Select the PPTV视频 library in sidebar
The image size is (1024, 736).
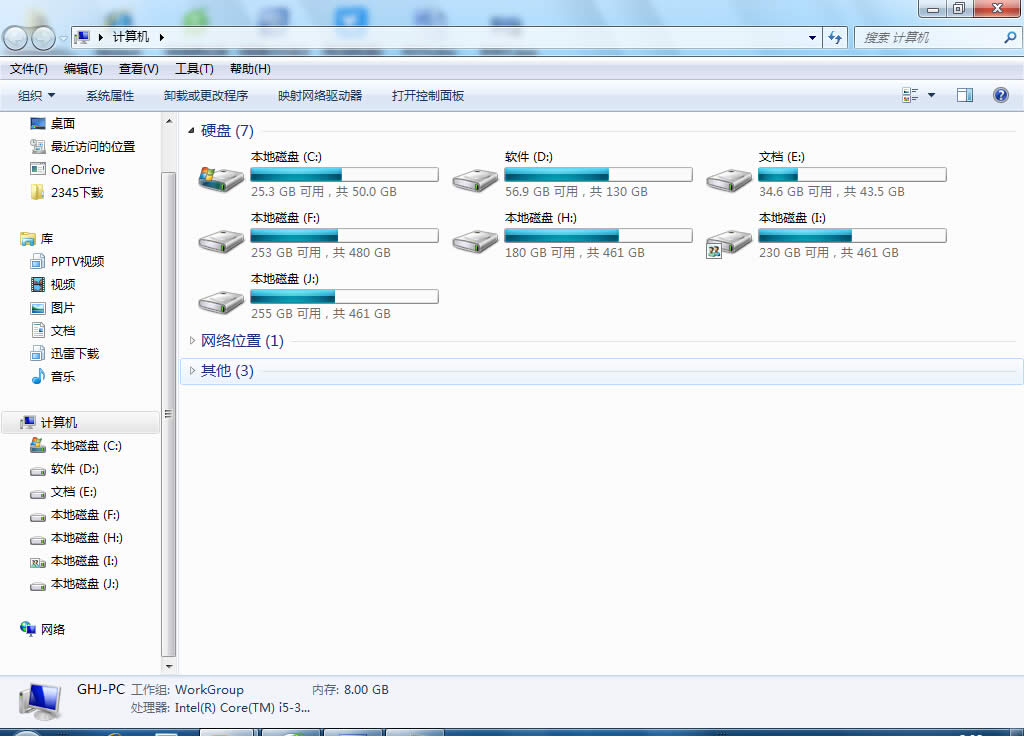76,261
